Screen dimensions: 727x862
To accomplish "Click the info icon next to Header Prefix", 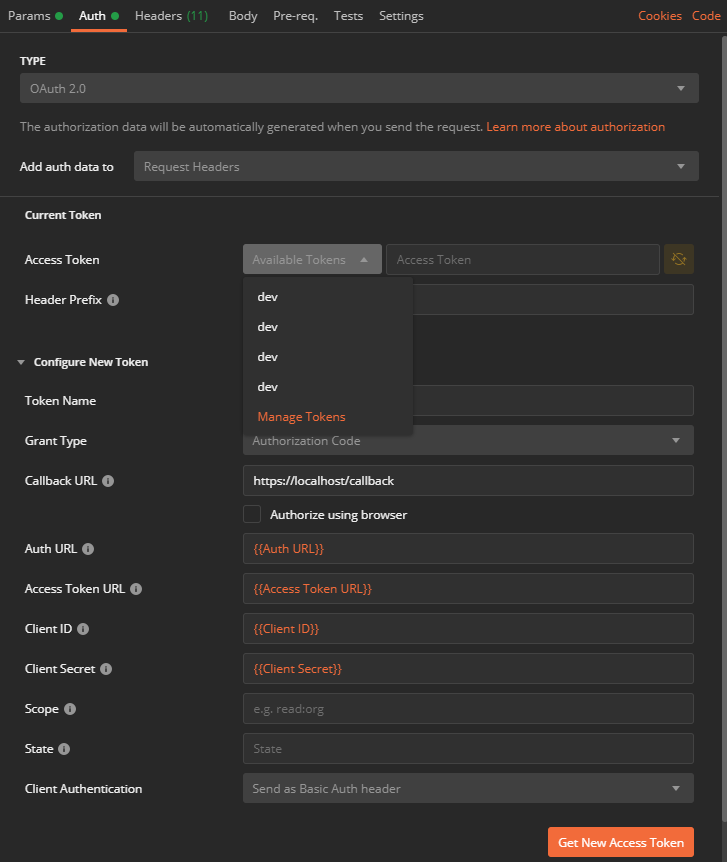I will (111, 300).
